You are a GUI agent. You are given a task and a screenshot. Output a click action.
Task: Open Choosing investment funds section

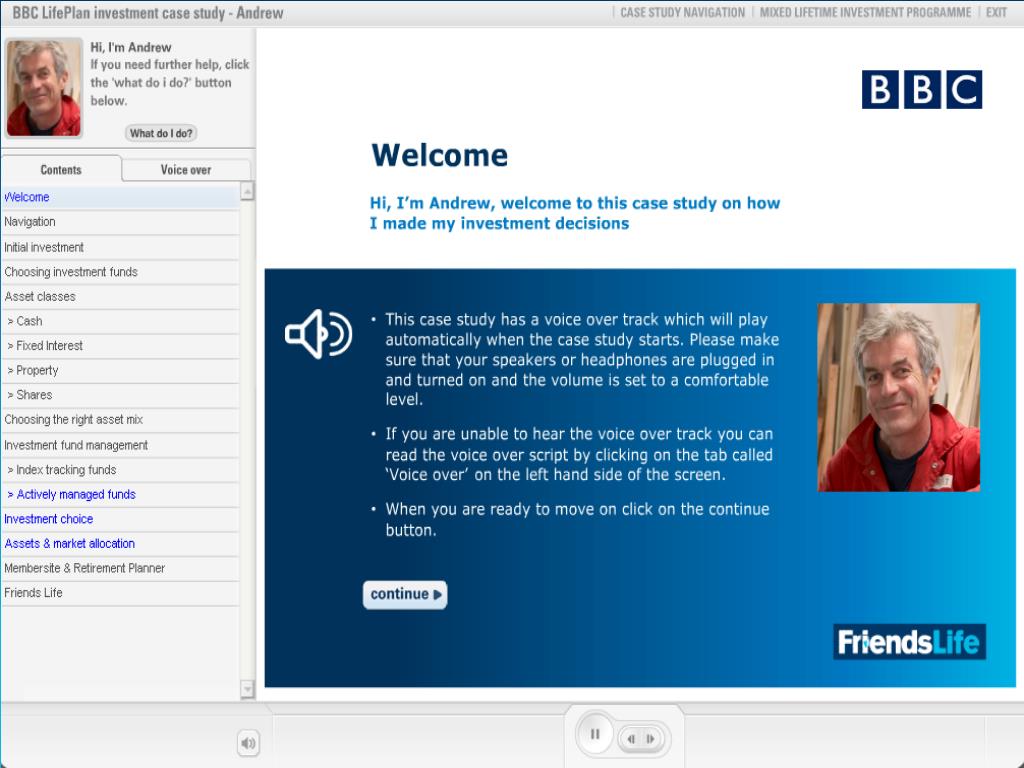tap(120, 272)
